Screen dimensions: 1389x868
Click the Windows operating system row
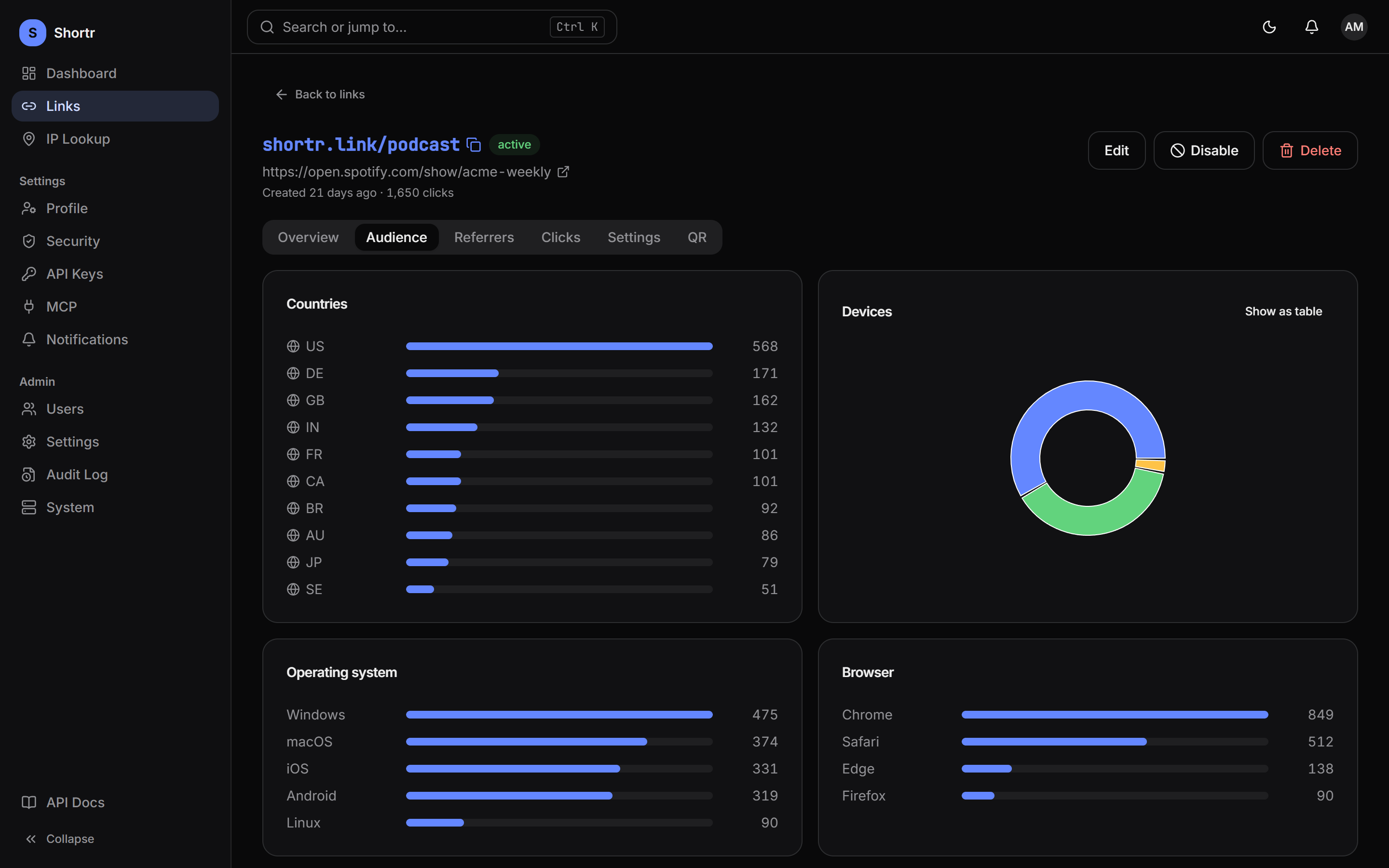(x=532, y=715)
